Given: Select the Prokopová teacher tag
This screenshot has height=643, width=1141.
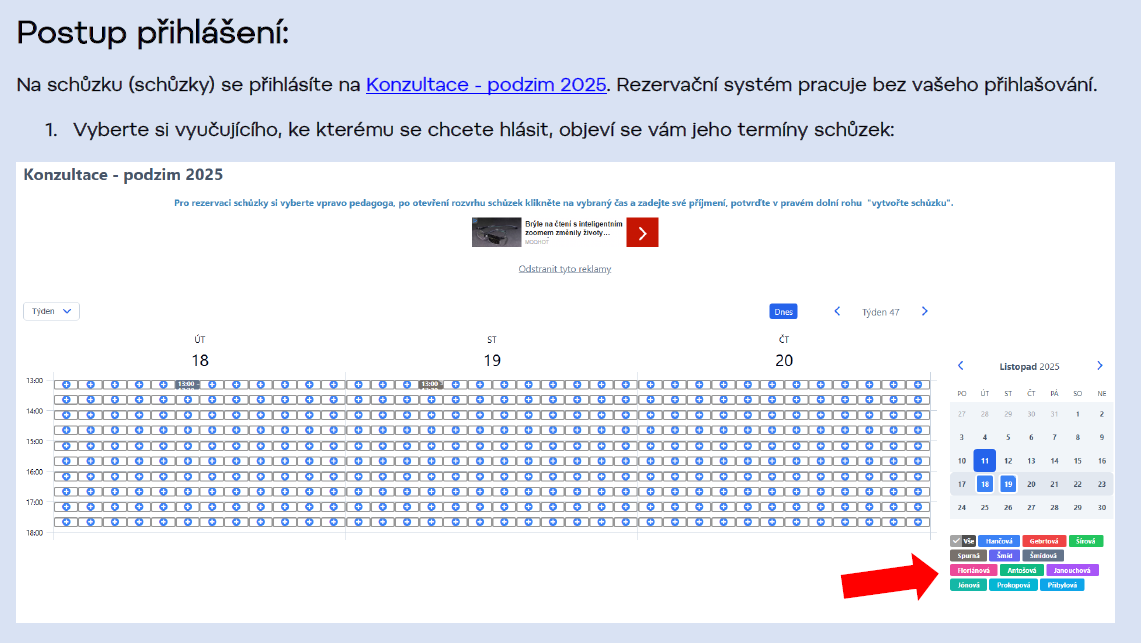Looking at the screenshot, I should point(1013,585).
